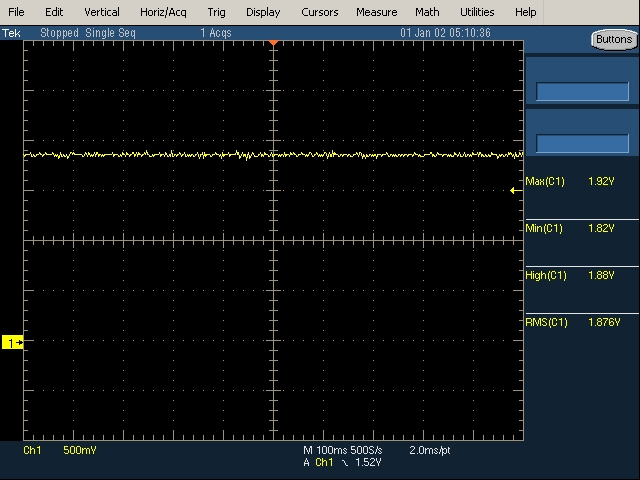
Task: Click the Stopped Single Seq status
Action: pos(88,33)
